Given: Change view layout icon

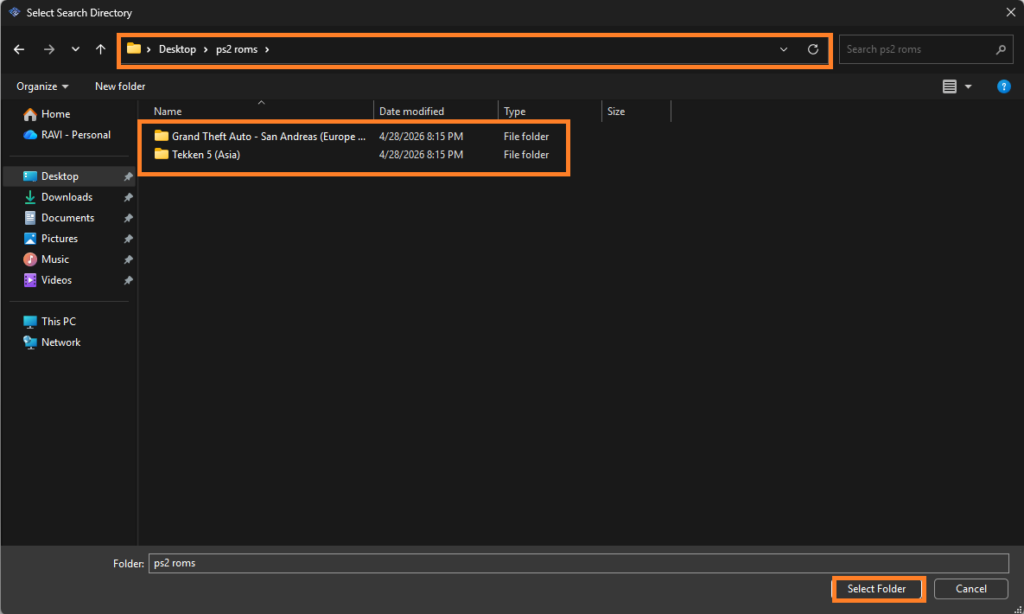Looking at the screenshot, I should tap(949, 86).
